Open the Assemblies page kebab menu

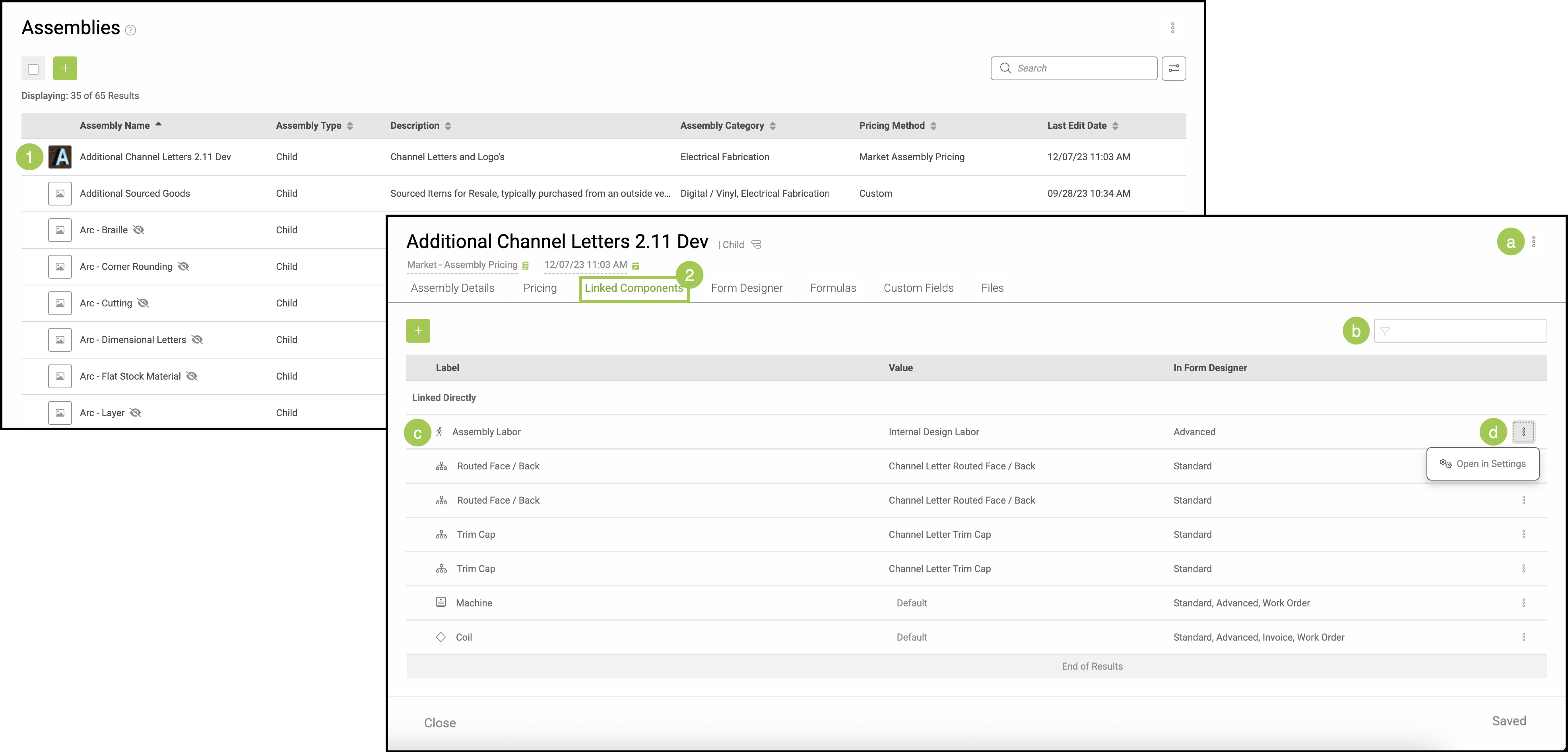[1172, 28]
